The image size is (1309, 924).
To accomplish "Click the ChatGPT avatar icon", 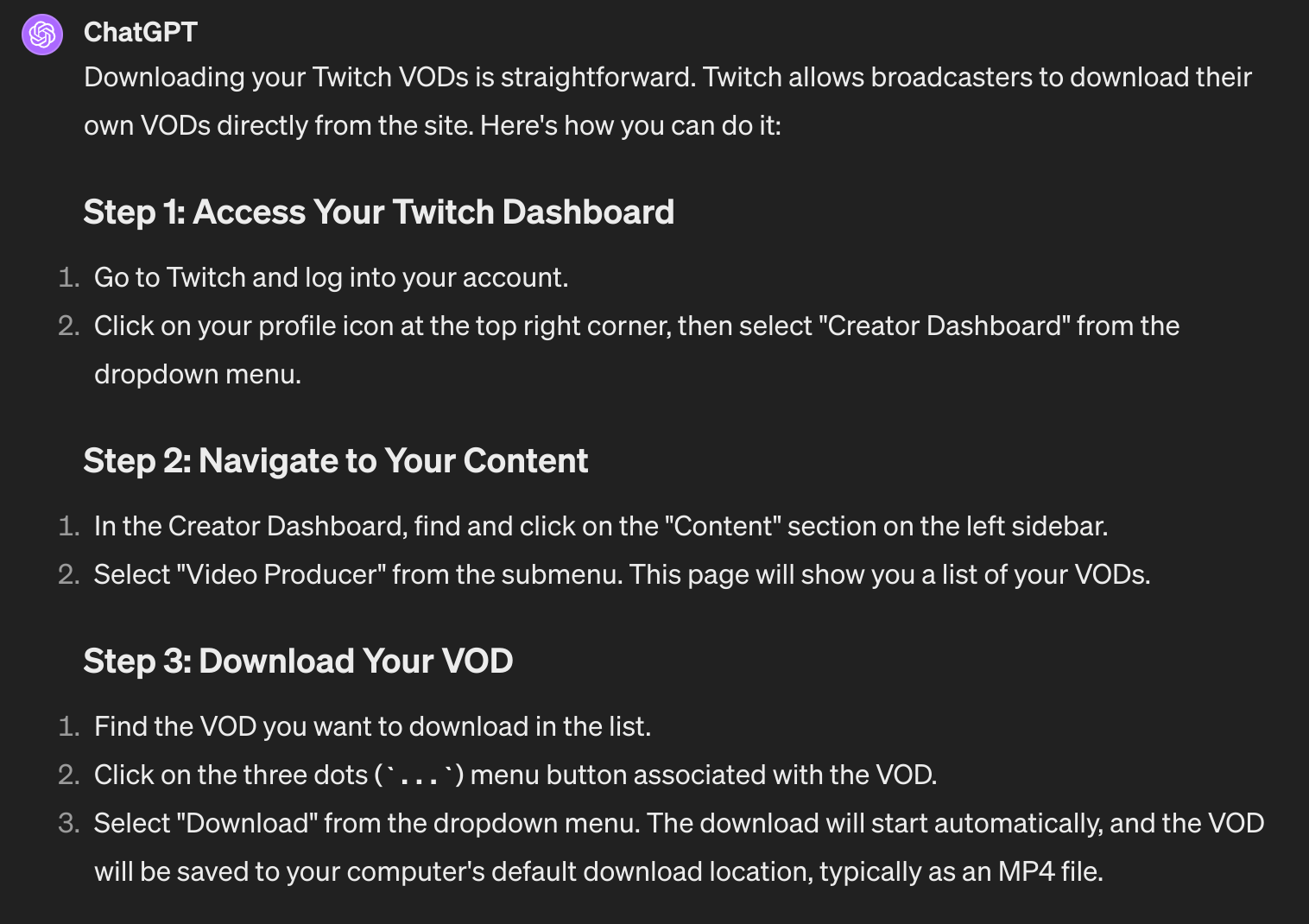I will 42,35.
